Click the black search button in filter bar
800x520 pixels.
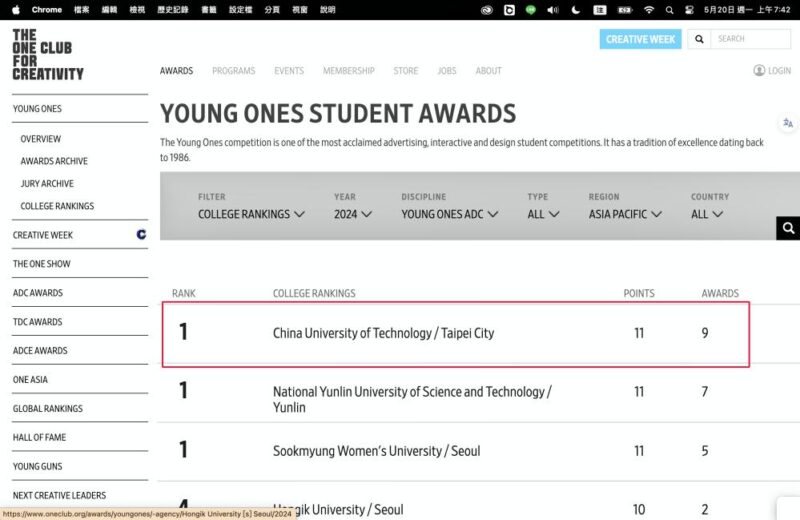click(x=788, y=228)
